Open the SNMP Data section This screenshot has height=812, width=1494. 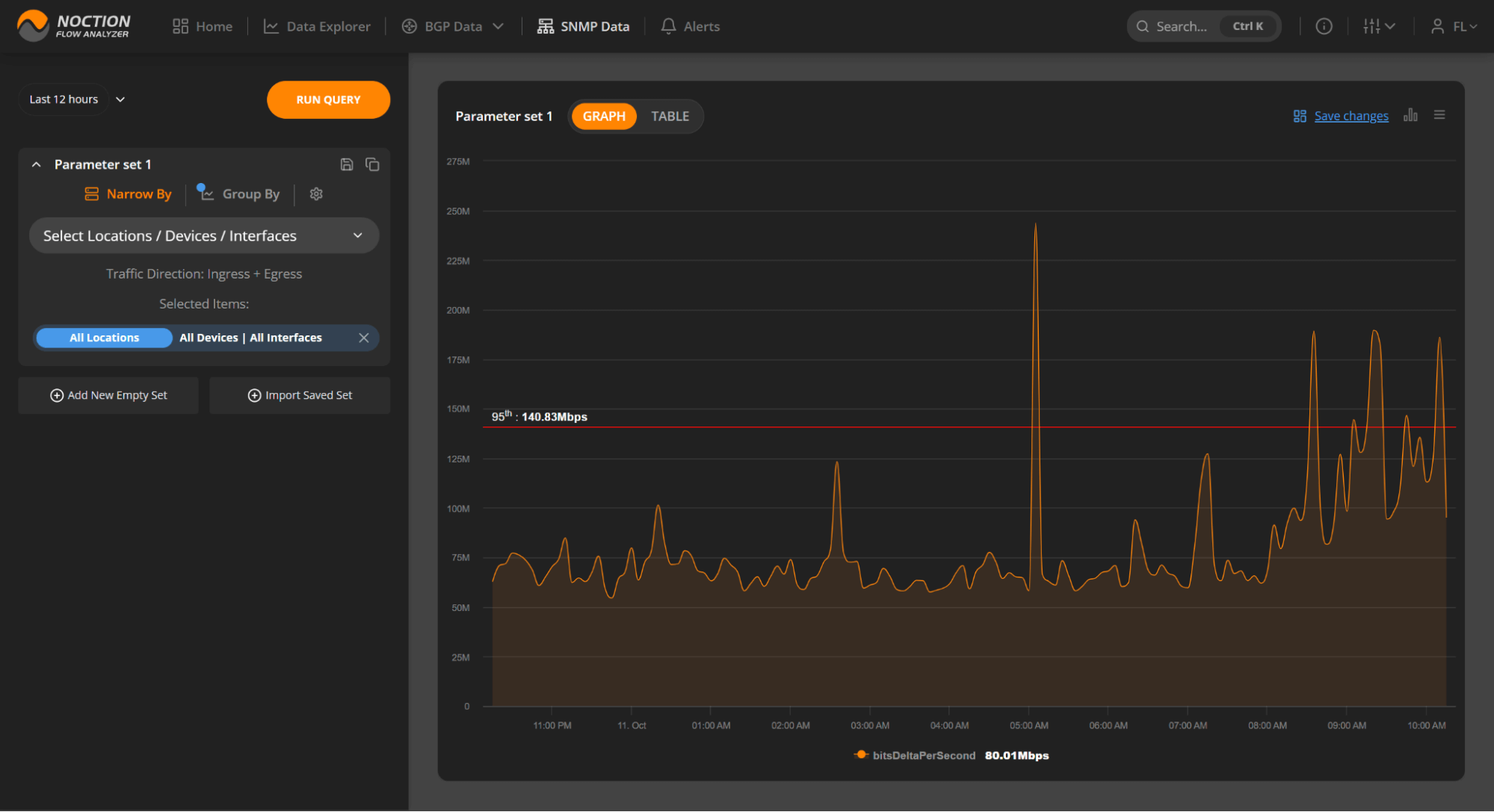[x=583, y=26]
